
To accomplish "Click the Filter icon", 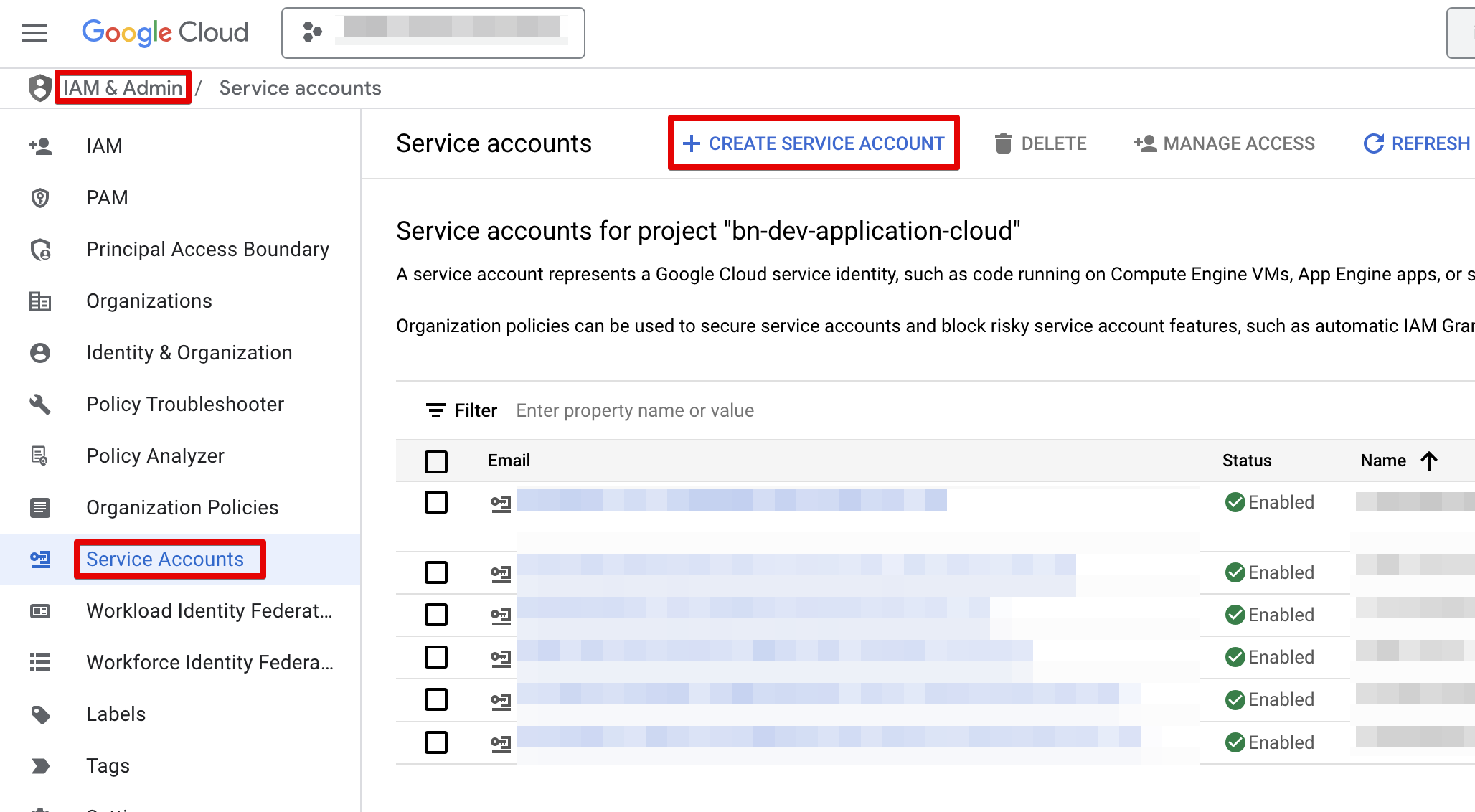I will click(x=435, y=410).
